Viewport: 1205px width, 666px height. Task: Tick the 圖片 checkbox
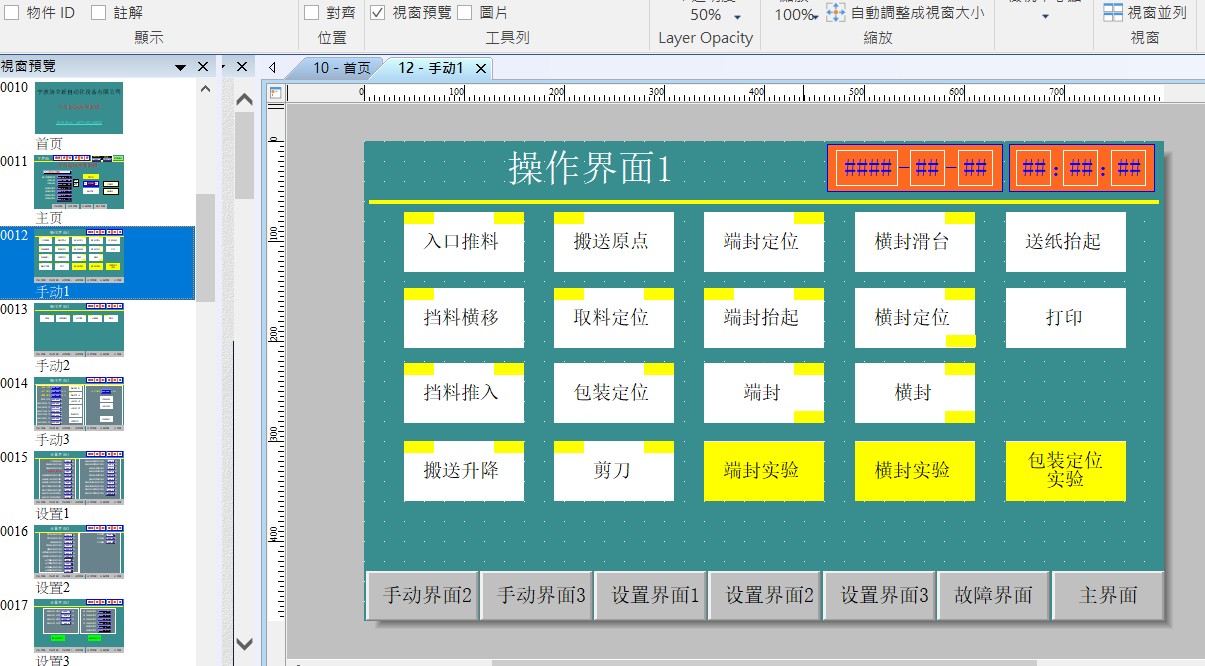(x=465, y=13)
